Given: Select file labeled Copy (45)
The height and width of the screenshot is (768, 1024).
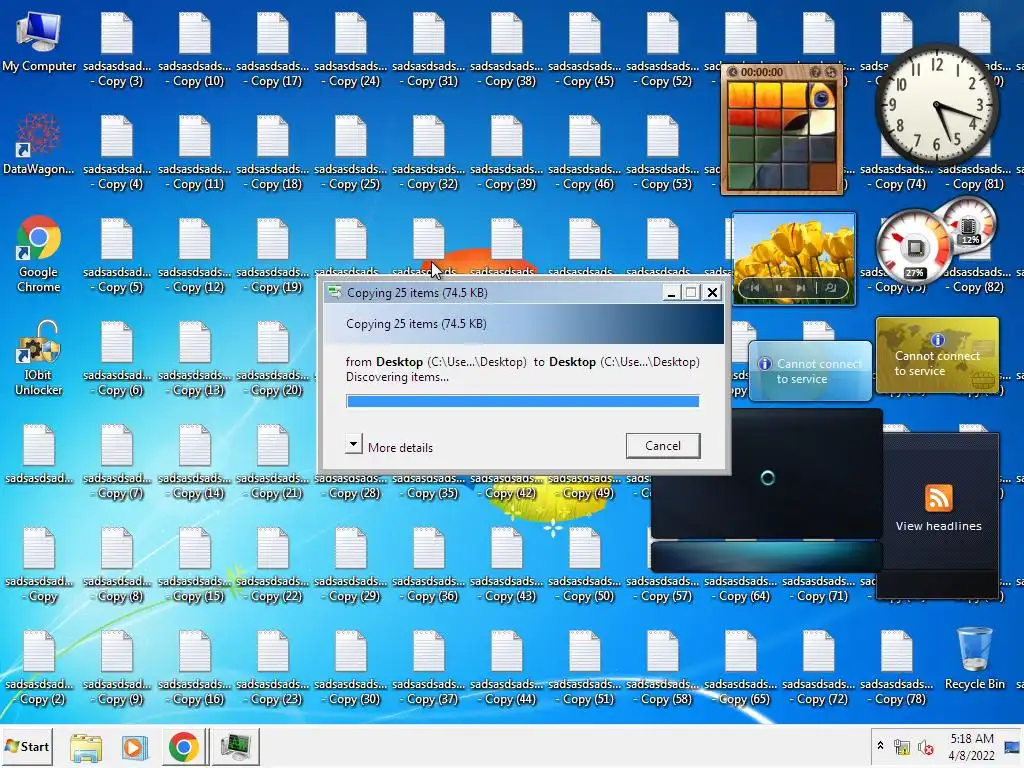Looking at the screenshot, I should point(584,51).
